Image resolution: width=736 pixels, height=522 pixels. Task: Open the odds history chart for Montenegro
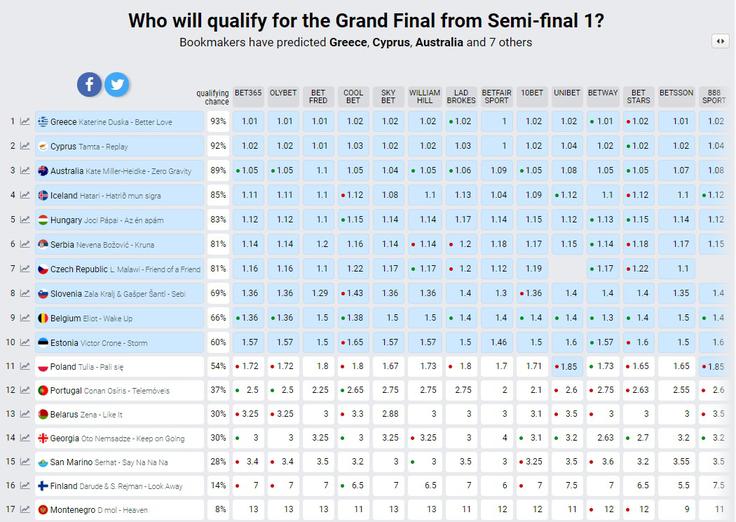[25, 509]
